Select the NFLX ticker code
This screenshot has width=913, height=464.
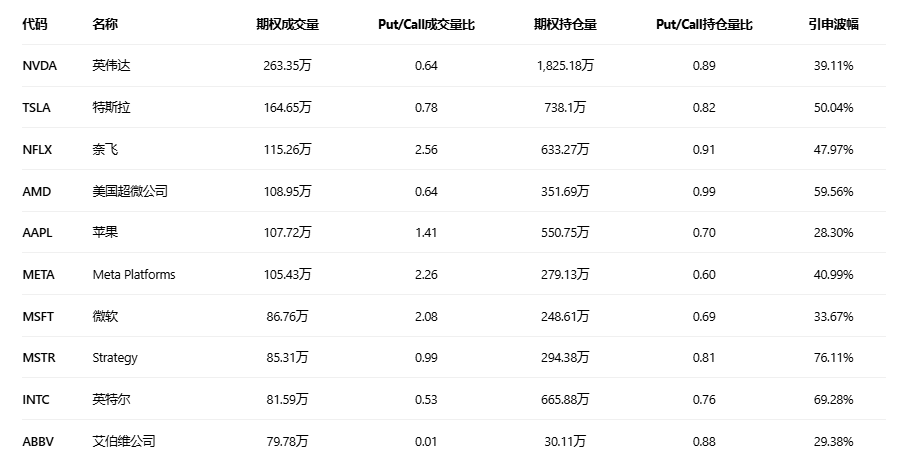click(37, 150)
